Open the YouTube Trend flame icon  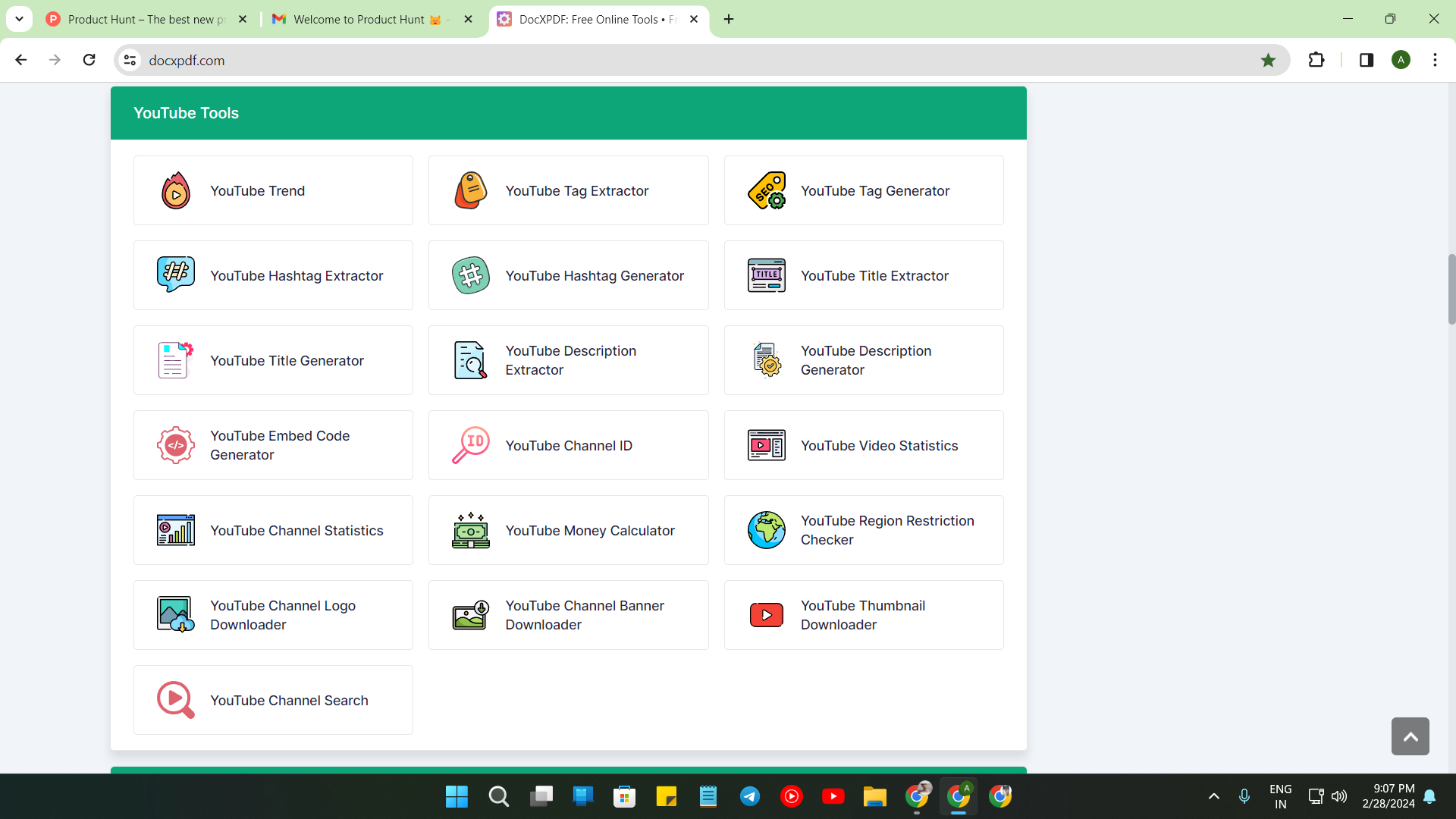tap(176, 190)
